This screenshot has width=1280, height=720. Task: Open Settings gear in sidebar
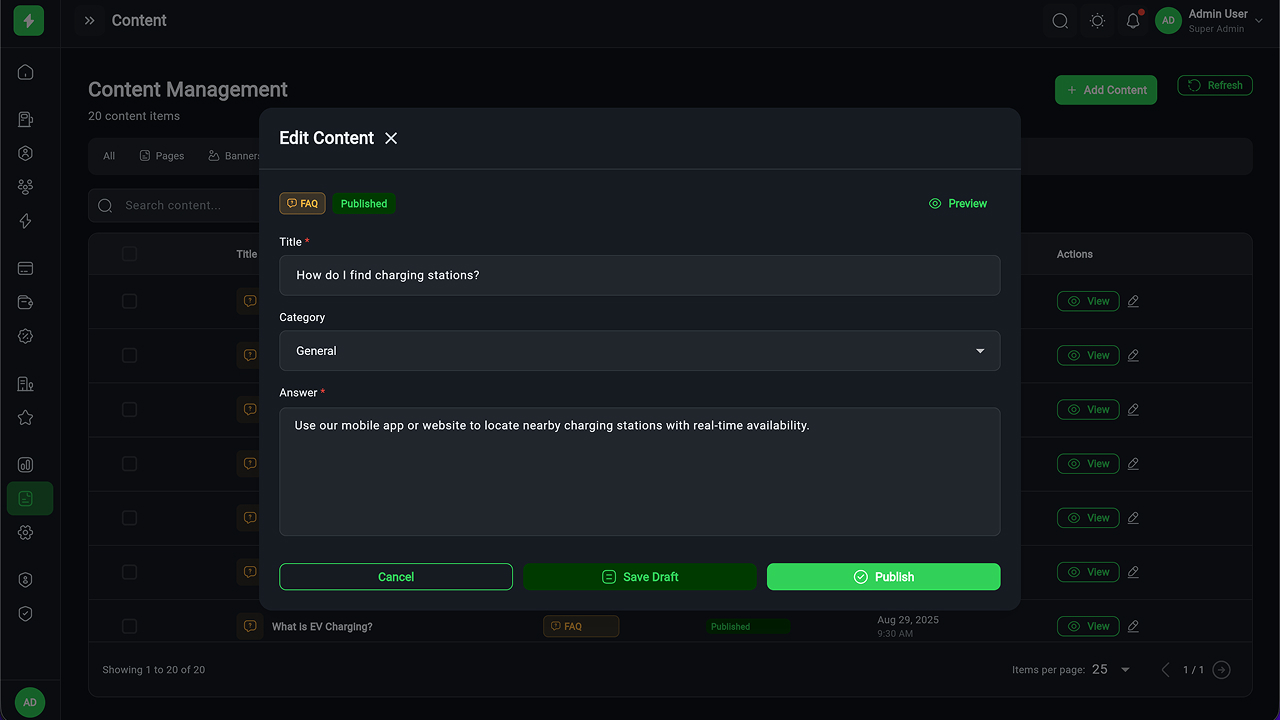(x=26, y=533)
